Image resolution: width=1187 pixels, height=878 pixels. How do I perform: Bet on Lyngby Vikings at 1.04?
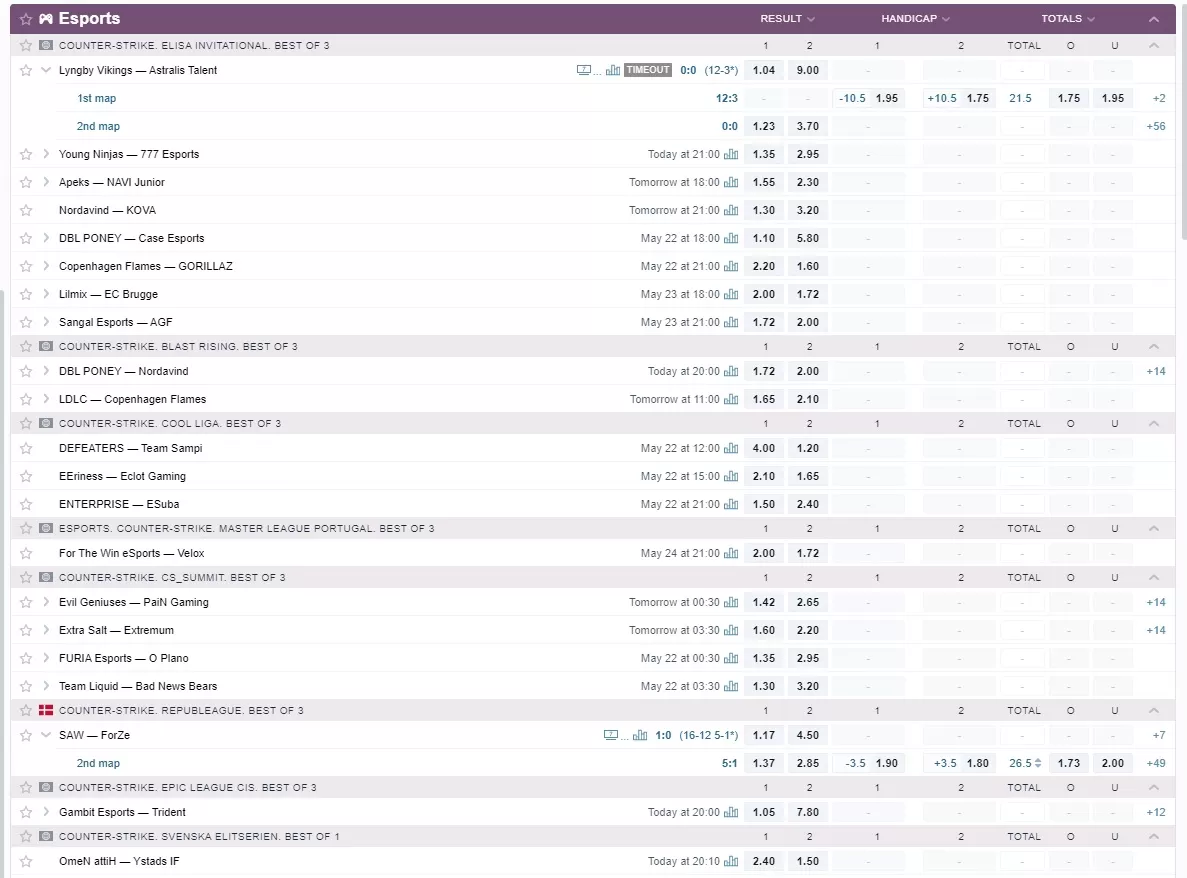click(764, 70)
